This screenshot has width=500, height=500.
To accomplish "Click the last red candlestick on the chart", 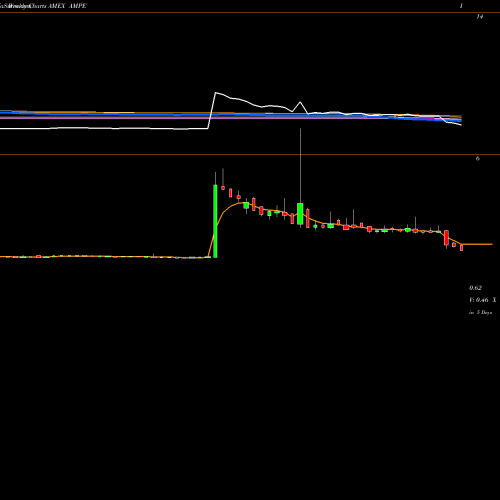I will [x=462, y=248].
